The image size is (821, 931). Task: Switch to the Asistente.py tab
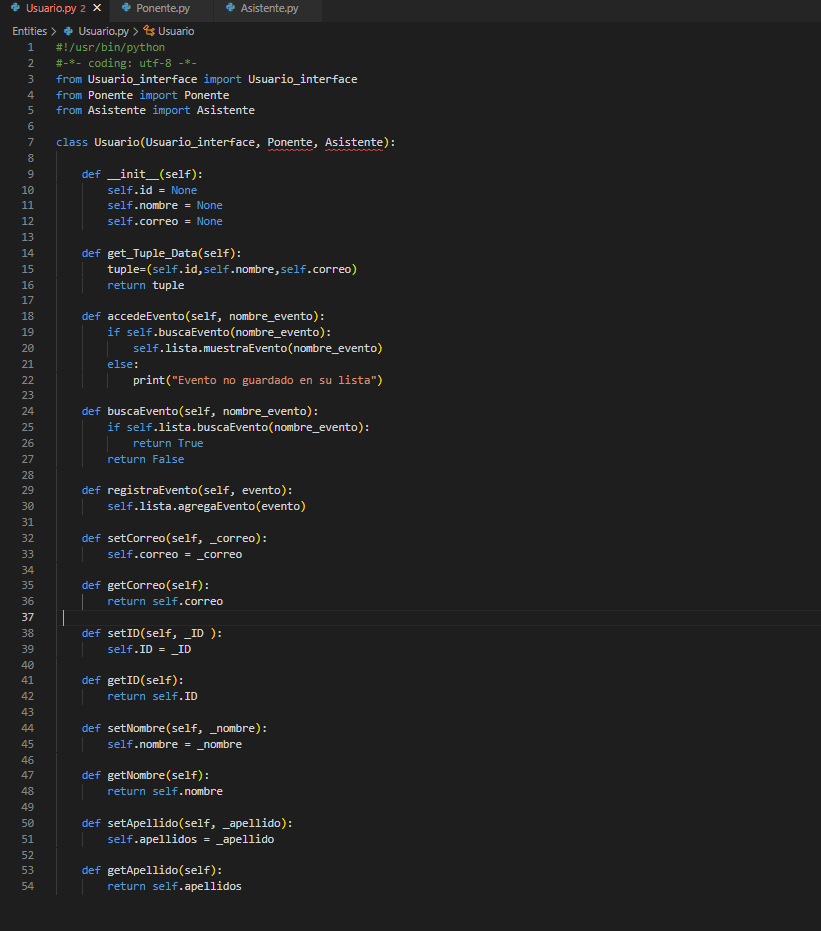(270, 8)
